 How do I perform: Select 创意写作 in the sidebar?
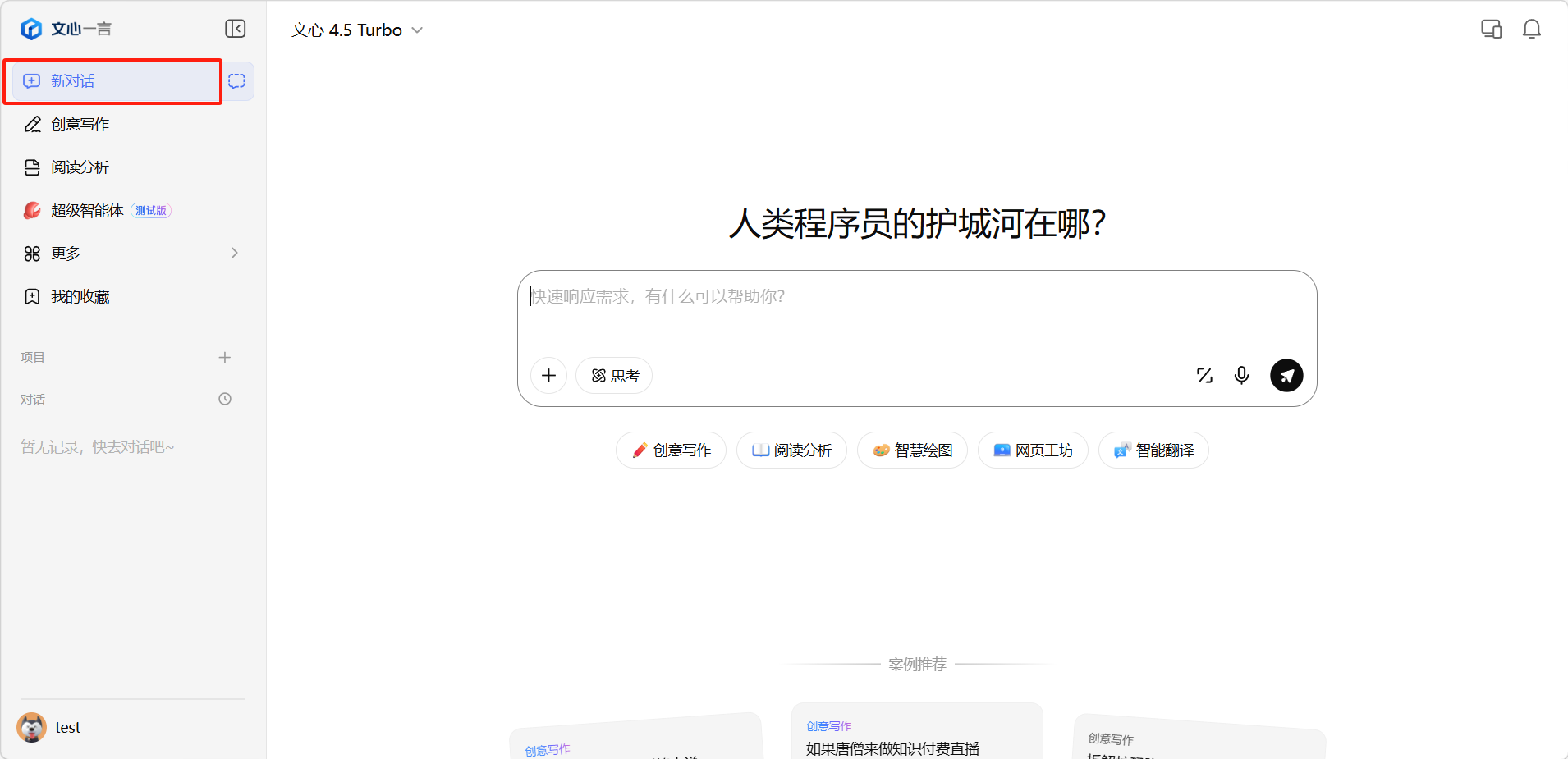(x=80, y=125)
